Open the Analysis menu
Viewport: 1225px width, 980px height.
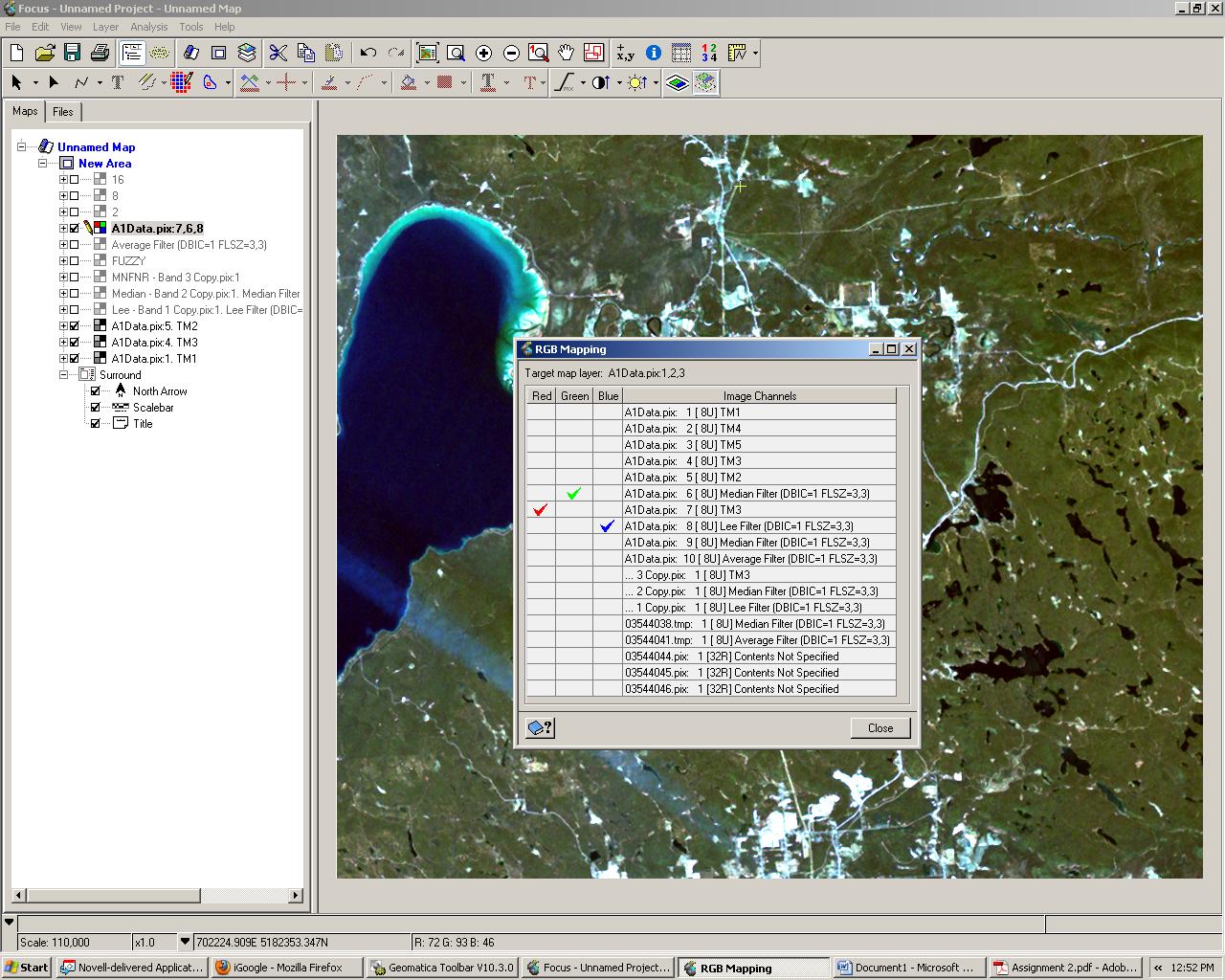click(148, 27)
